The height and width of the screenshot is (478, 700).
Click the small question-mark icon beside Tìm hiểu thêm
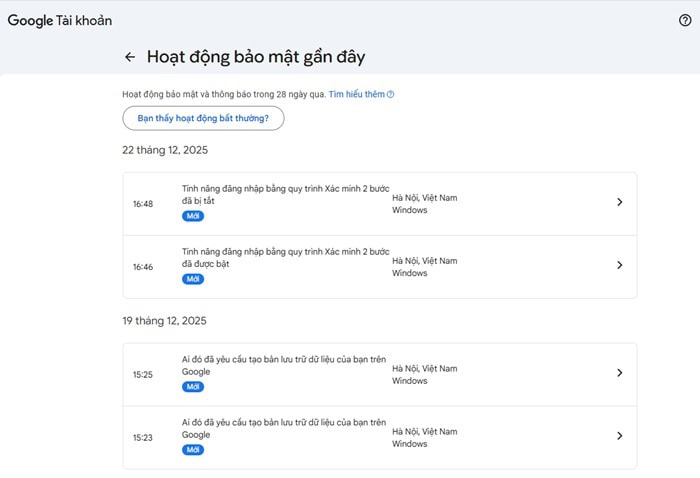(x=390, y=94)
